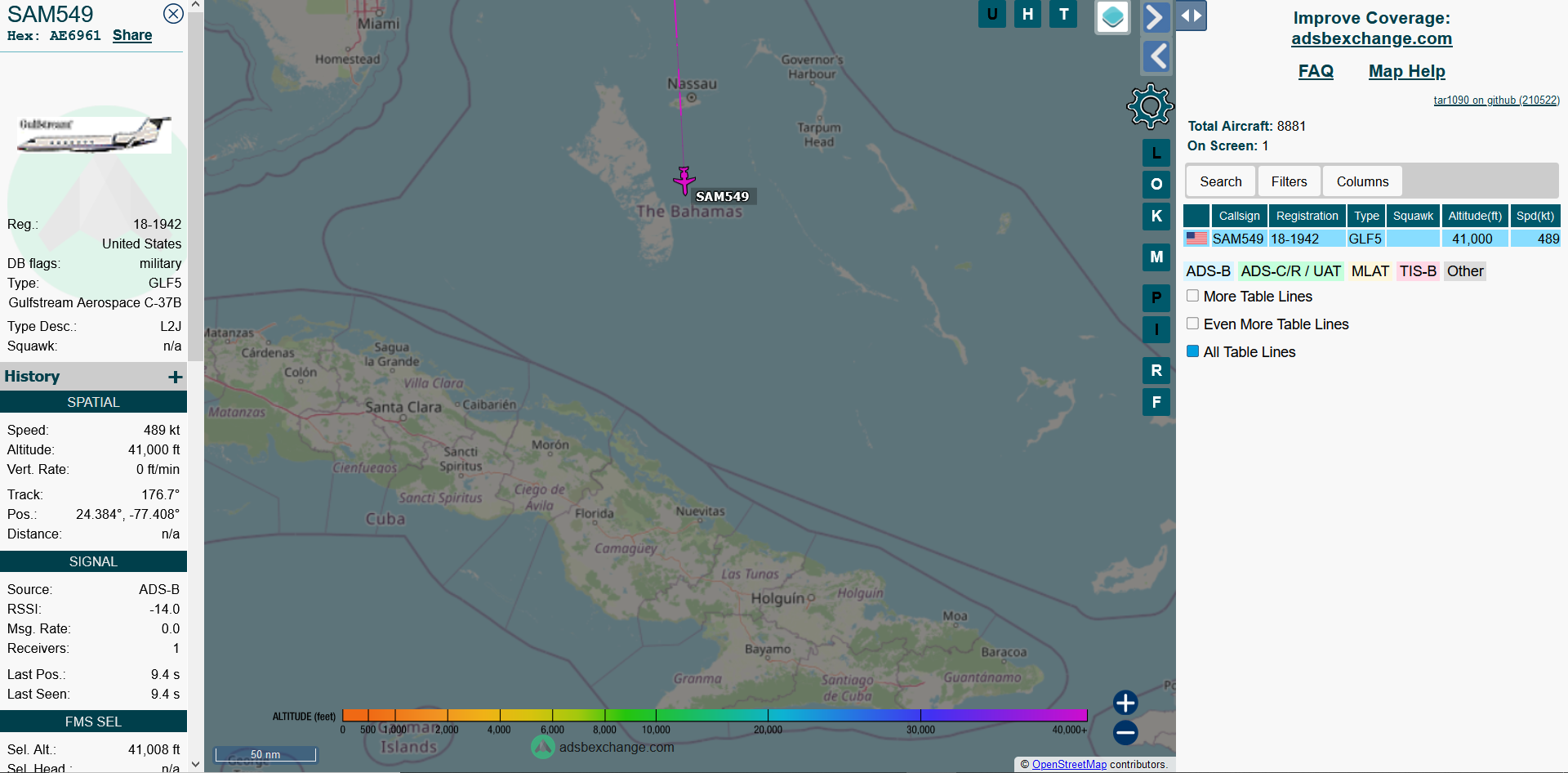
Task: Click the K map option button
Action: tap(1156, 216)
